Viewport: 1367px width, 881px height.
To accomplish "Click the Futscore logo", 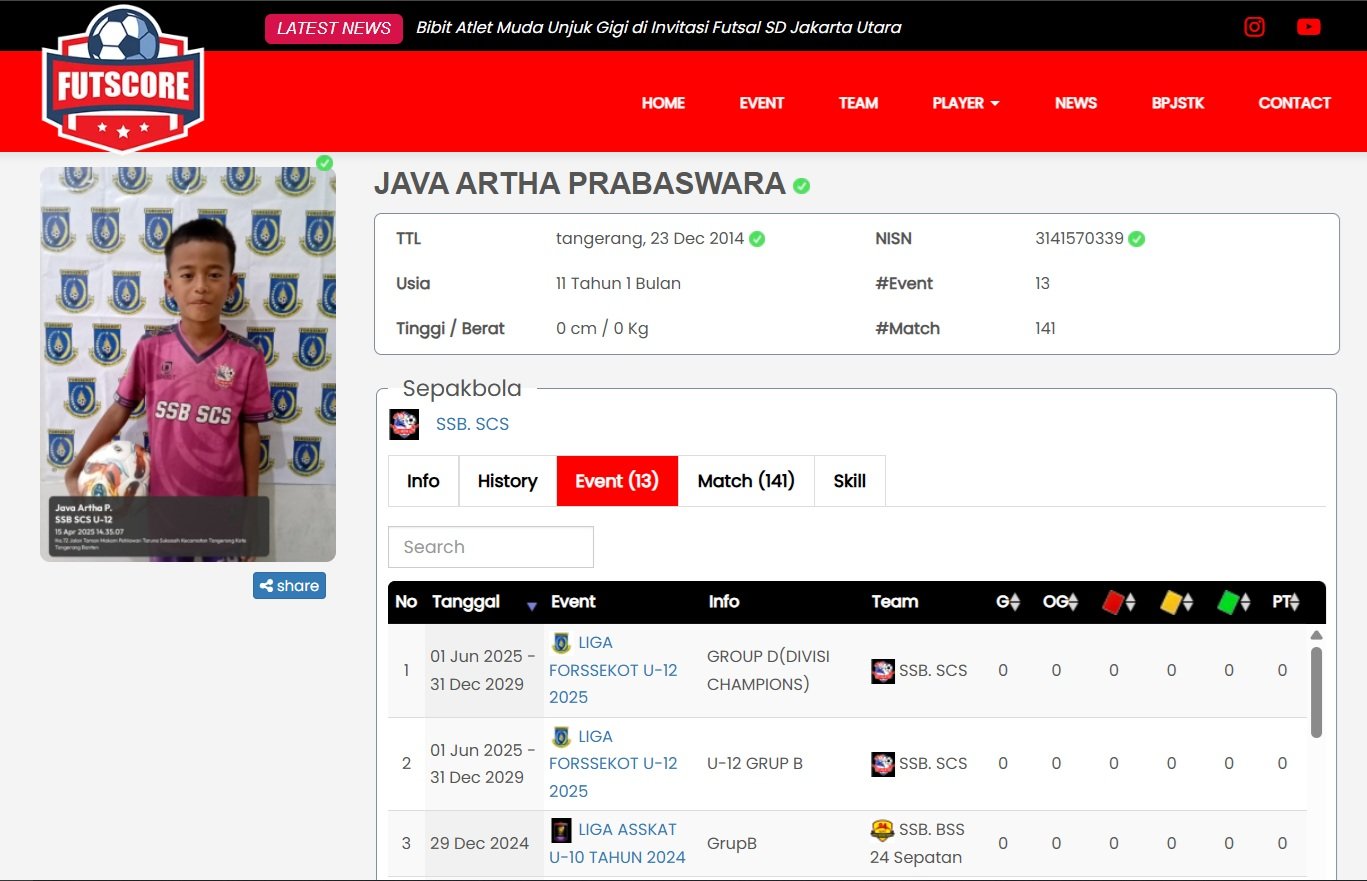I will coord(123,80).
